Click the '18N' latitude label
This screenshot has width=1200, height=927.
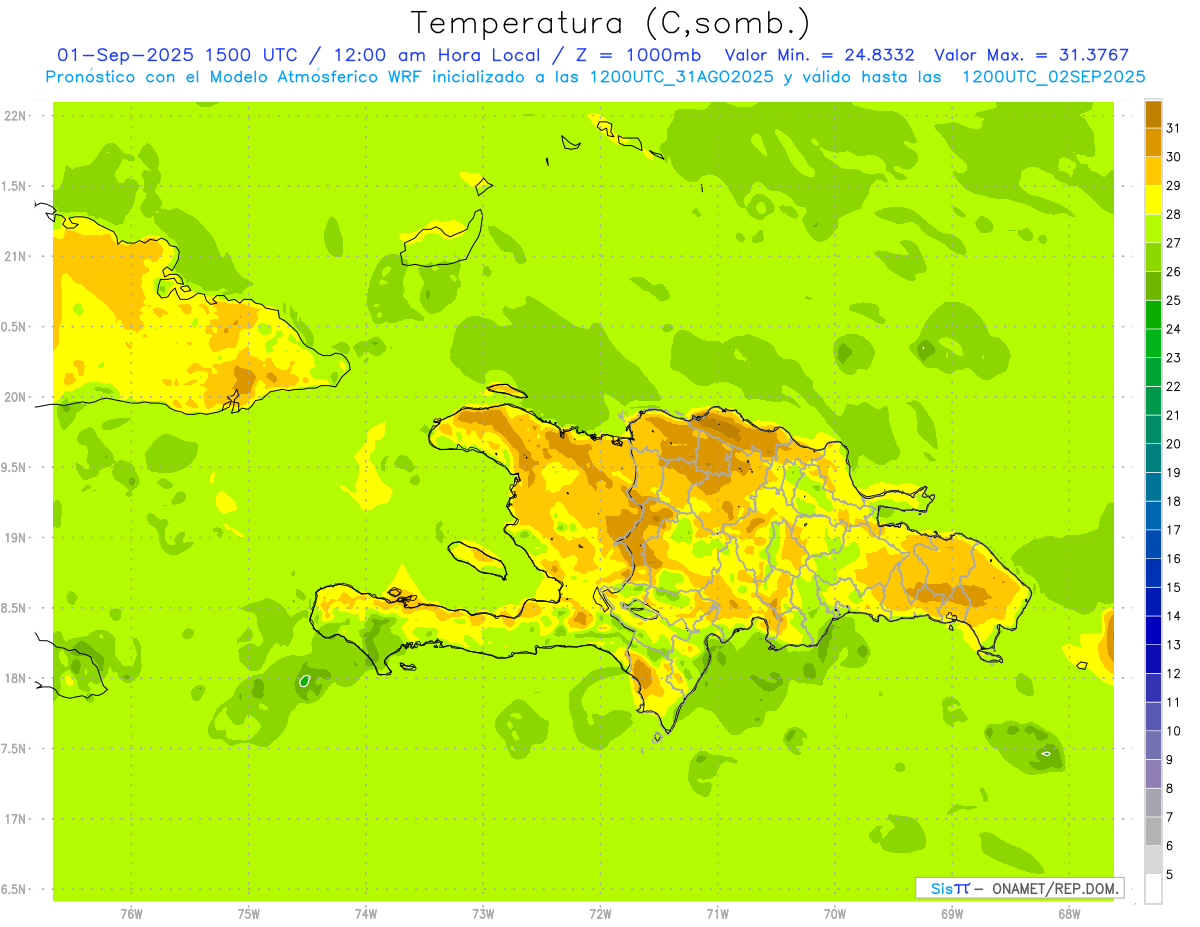click(15, 679)
